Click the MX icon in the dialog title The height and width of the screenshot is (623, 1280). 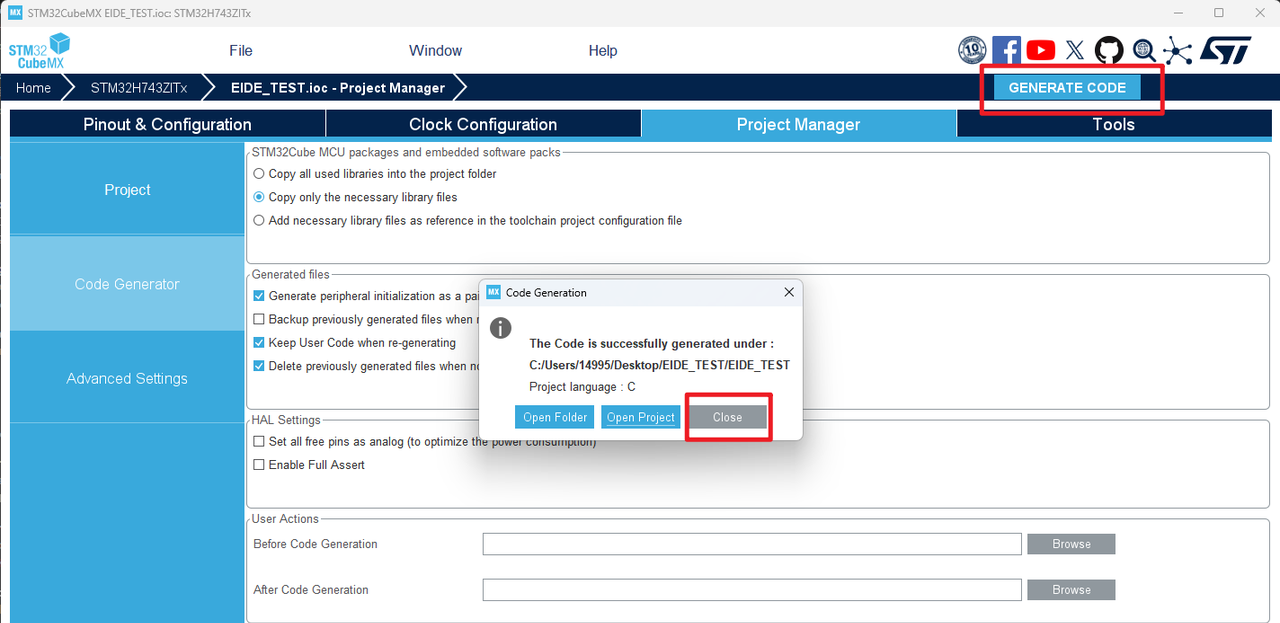(493, 292)
